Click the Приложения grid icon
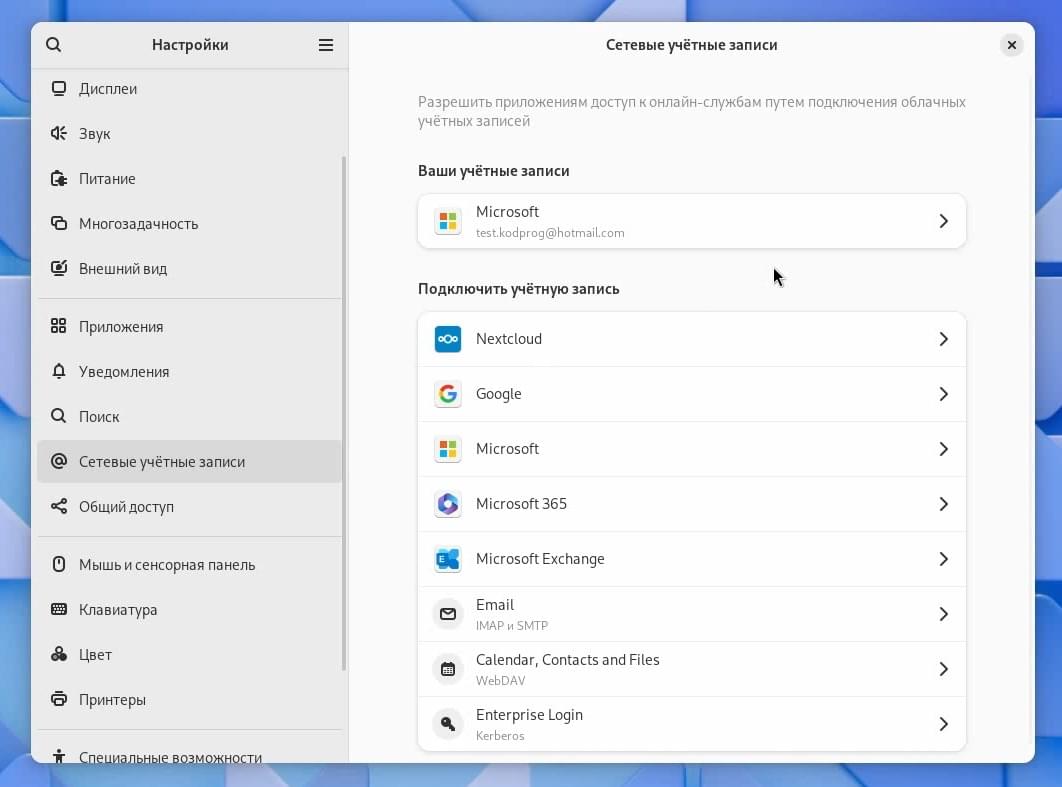The height and width of the screenshot is (787, 1062). coord(59,326)
